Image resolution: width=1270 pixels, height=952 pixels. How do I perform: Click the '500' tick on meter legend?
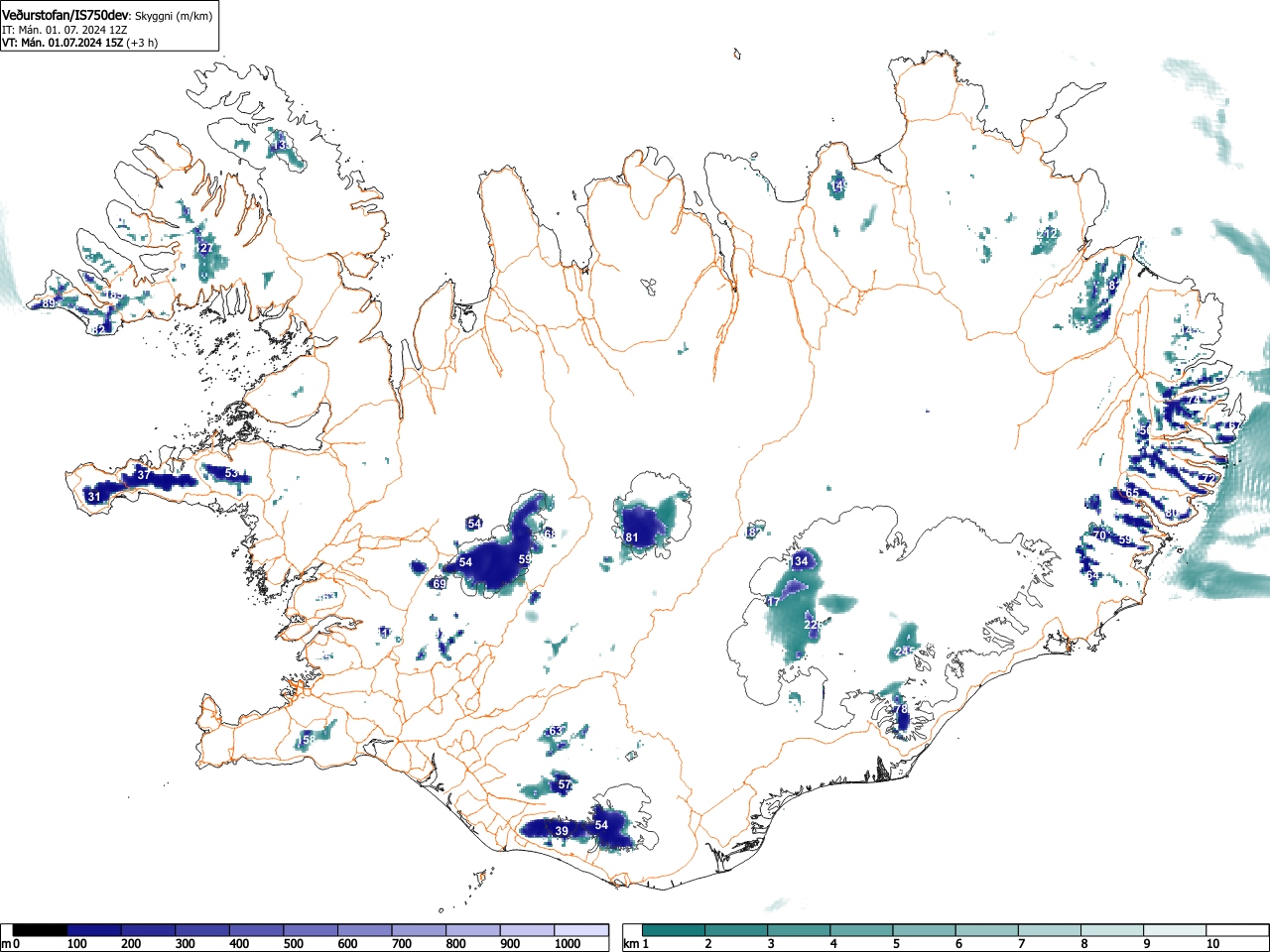(x=293, y=944)
